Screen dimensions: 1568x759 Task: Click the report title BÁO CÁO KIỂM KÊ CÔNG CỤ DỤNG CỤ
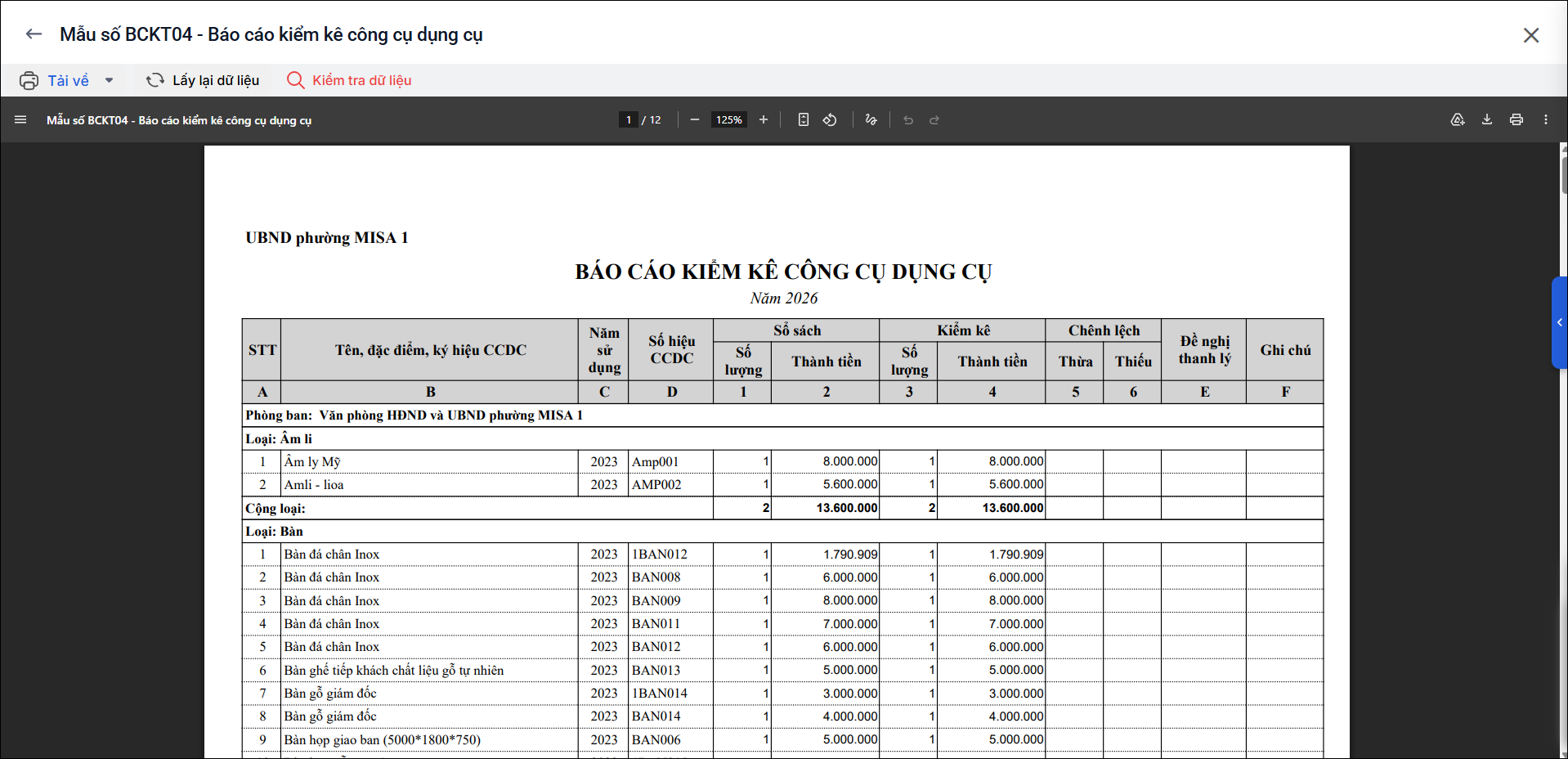(783, 272)
